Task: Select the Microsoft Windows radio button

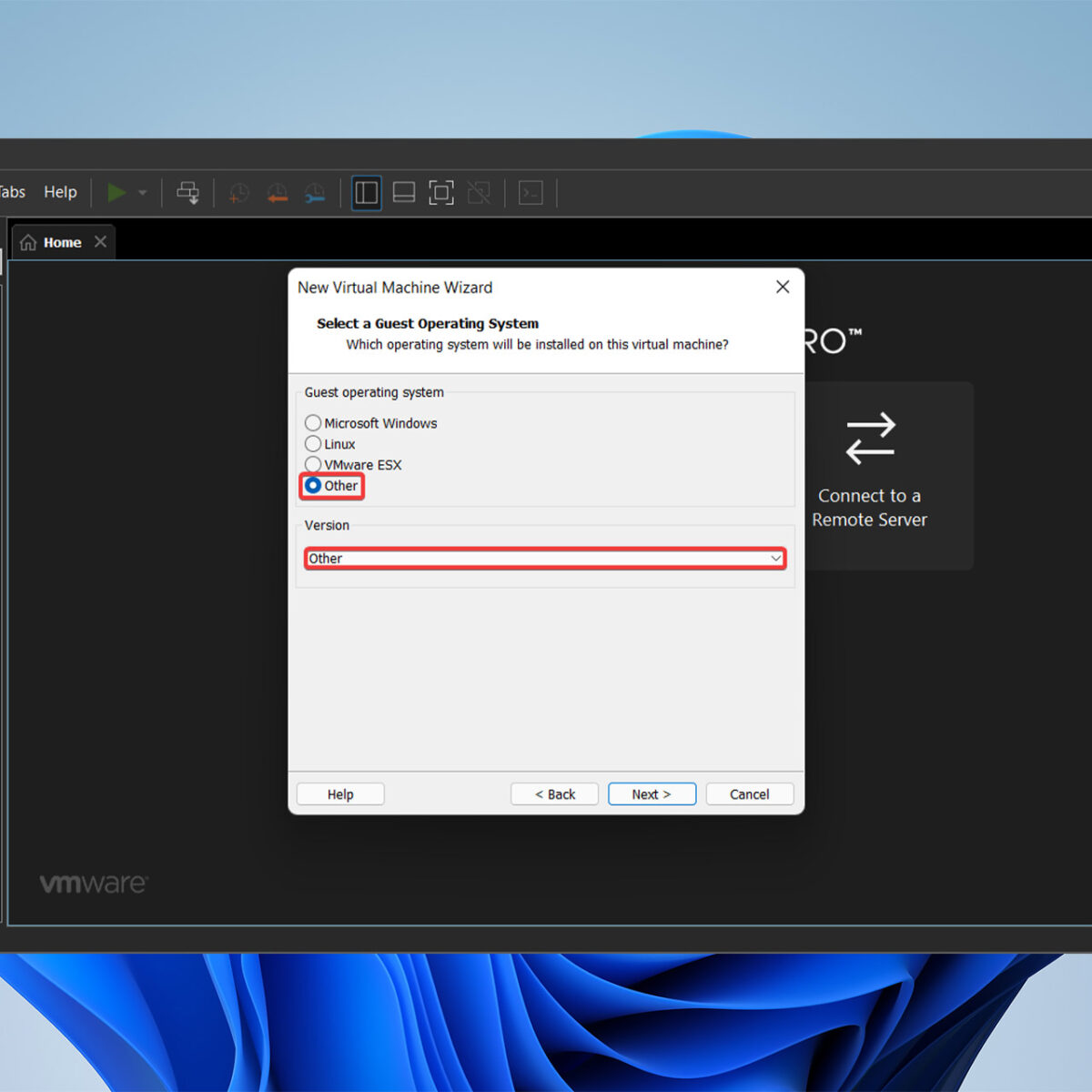Action: pos(313,423)
